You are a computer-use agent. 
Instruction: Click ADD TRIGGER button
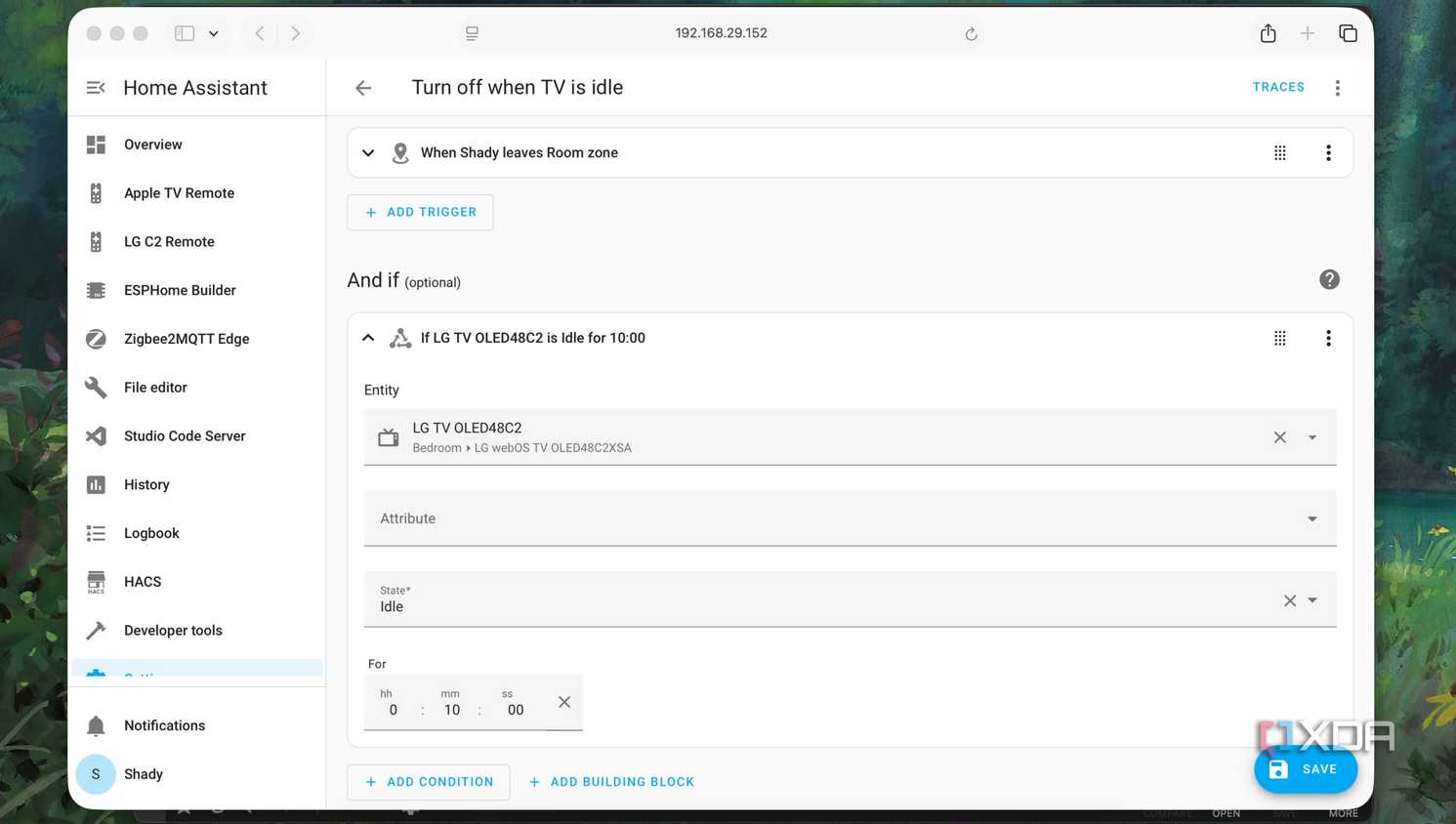(420, 212)
